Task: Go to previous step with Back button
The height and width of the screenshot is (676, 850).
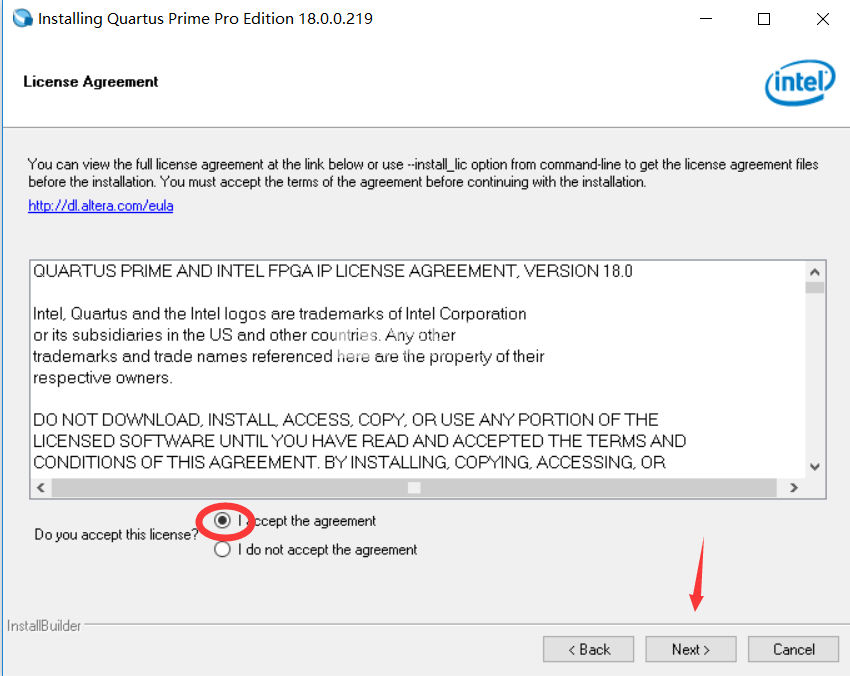Action: point(588,649)
